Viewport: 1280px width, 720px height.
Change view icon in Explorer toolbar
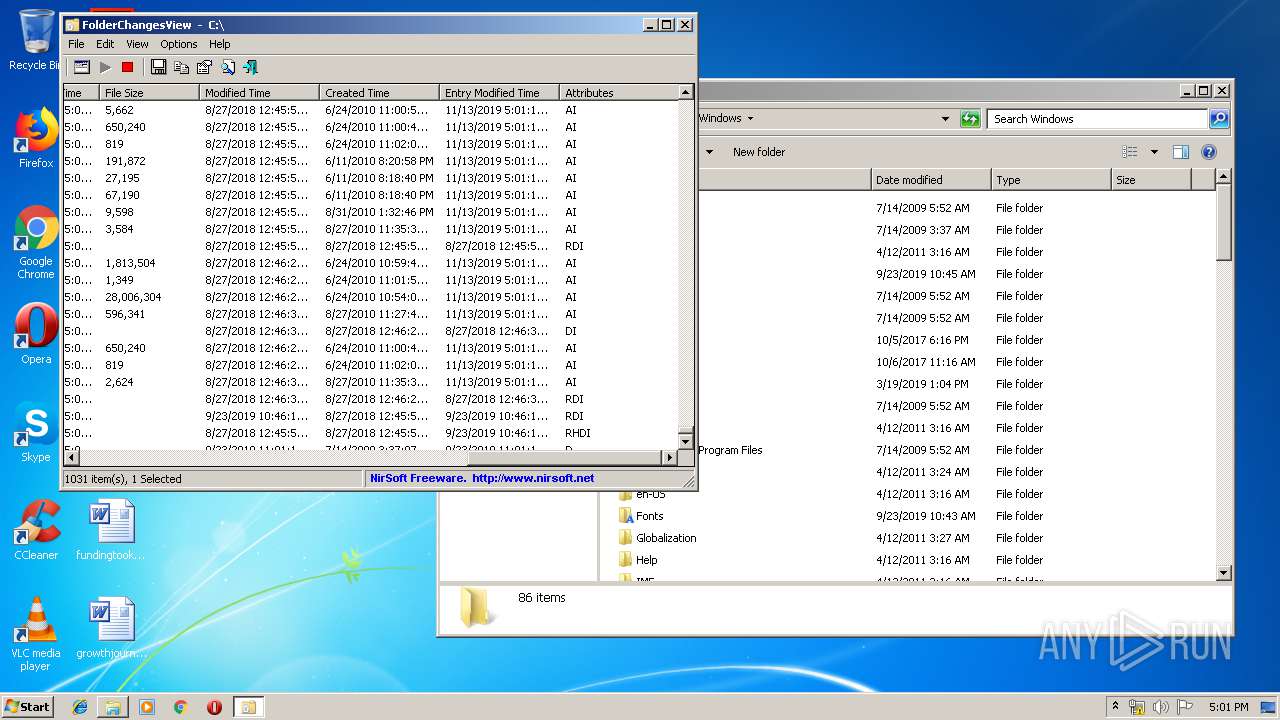pos(1130,152)
